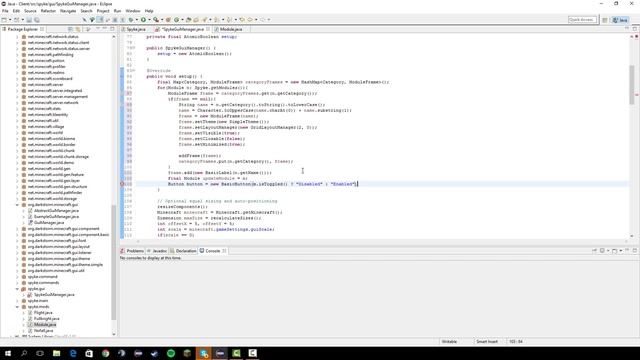Select SpykeGuiManager.java in Package Explorer
The height and width of the screenshot is (360, 640).
[54, 295]
